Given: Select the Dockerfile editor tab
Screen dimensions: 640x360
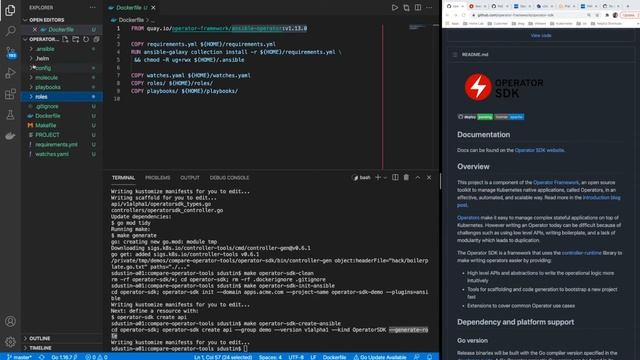Looking at the screenshot, I should click(x=129, y=7).
